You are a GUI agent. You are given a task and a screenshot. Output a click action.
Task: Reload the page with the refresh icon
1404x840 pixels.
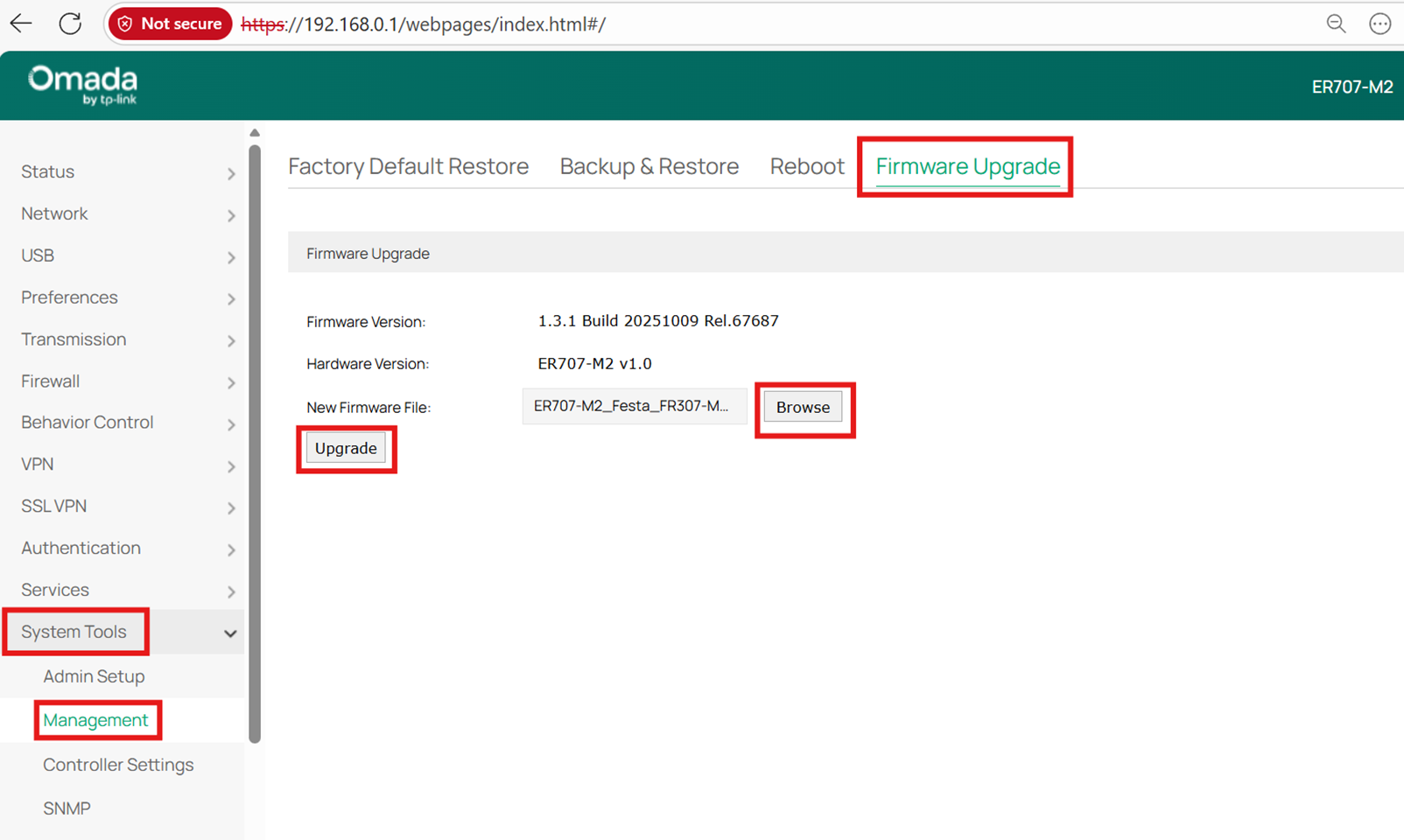coord(70,24)
